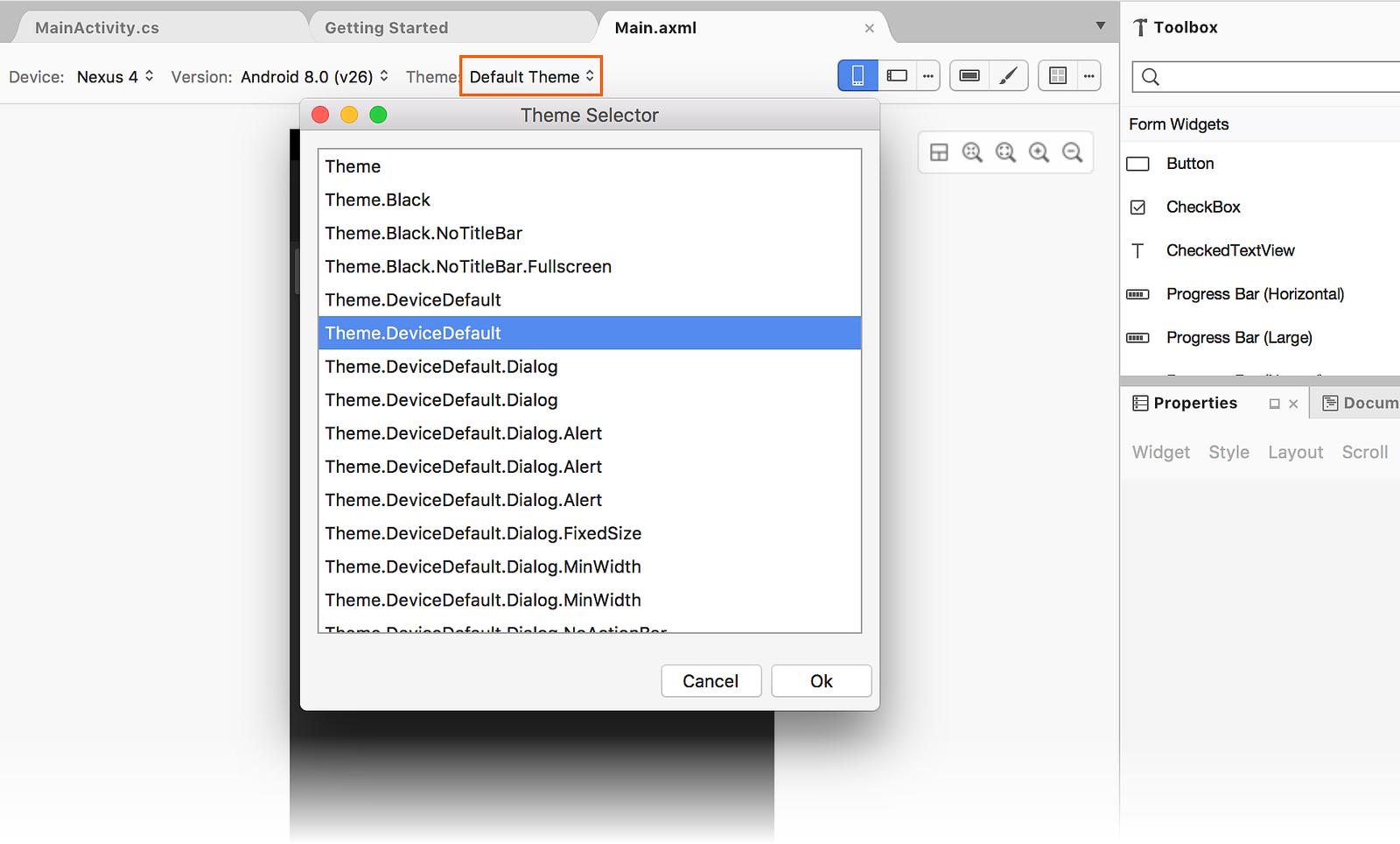The height and width of the screenshot is (844, 1400).
Task: Click the Button widget icon in Toolbox
Action: 1137,164
